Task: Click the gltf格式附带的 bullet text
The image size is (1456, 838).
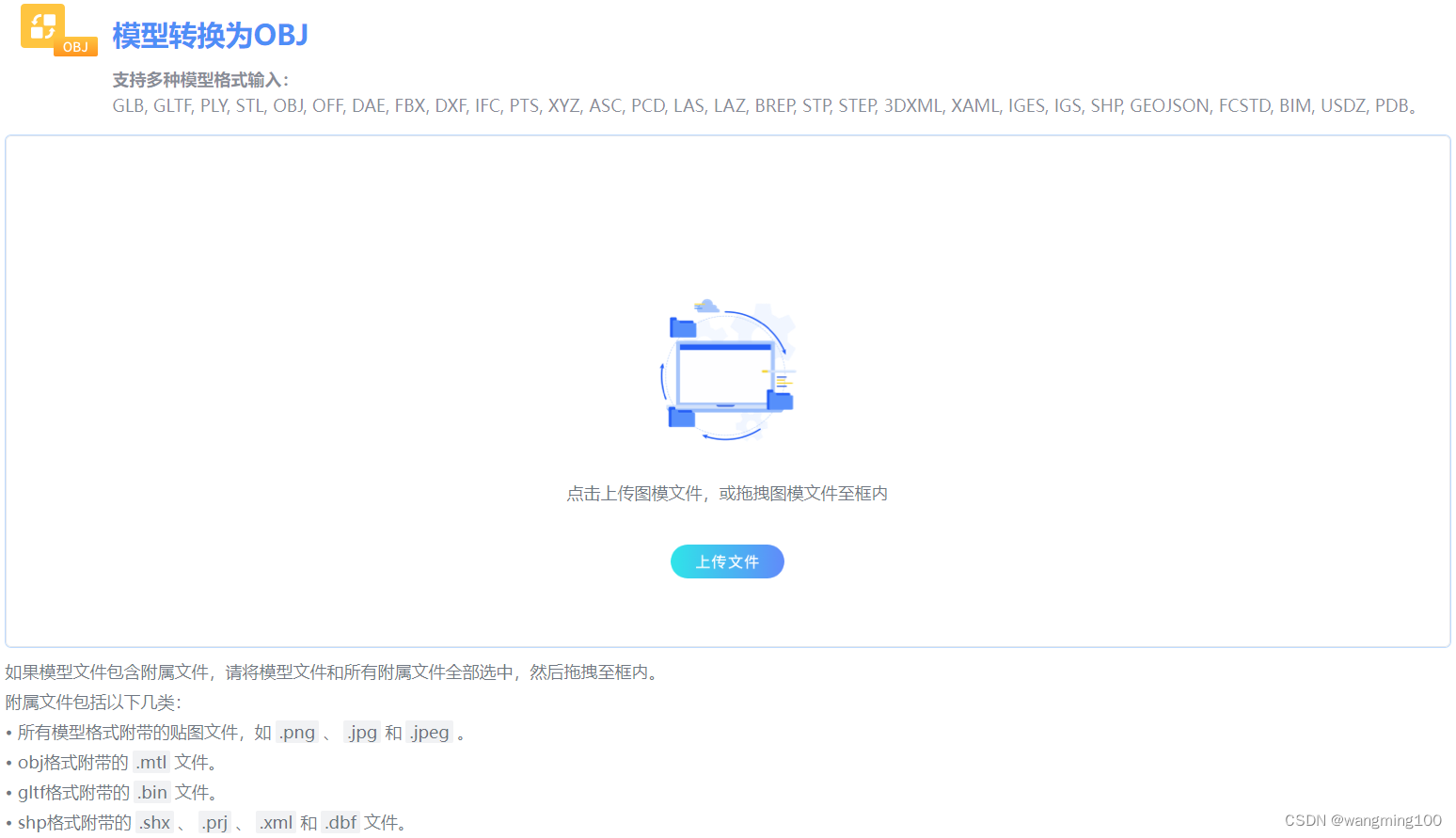Action: point(74,793)
